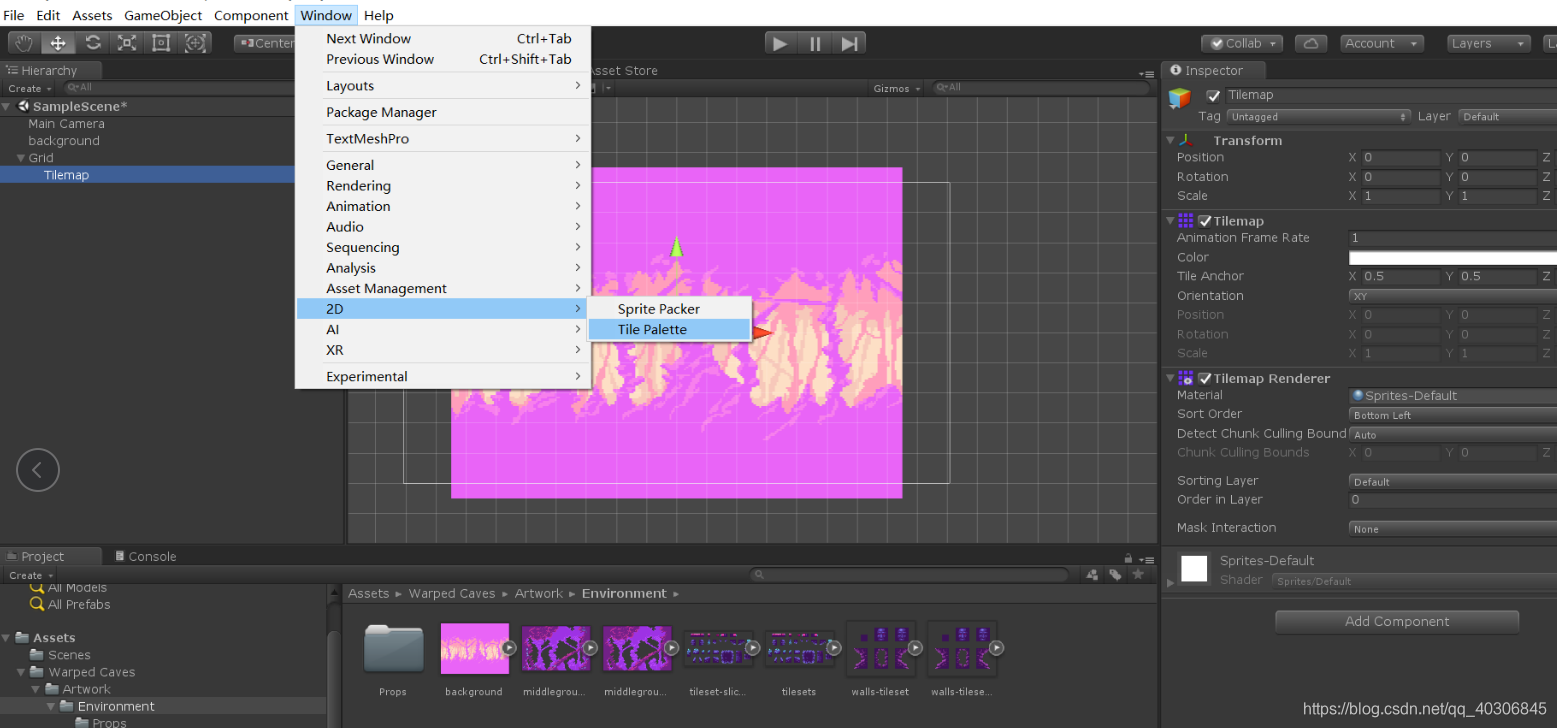1557x728 pixels.
Task: Click the circled back arrow overlay button
Action: click(38, 469)
